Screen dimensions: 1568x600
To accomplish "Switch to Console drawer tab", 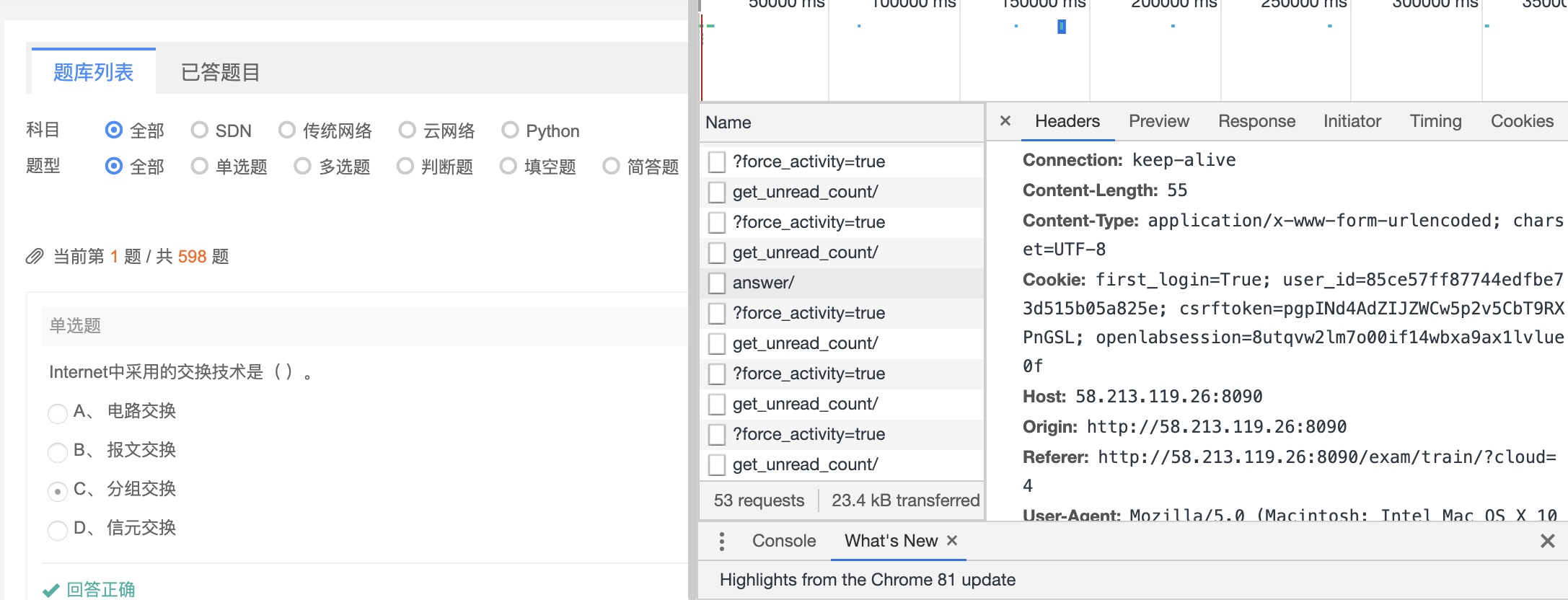I will pyautogui.click(x=784, y=541).
